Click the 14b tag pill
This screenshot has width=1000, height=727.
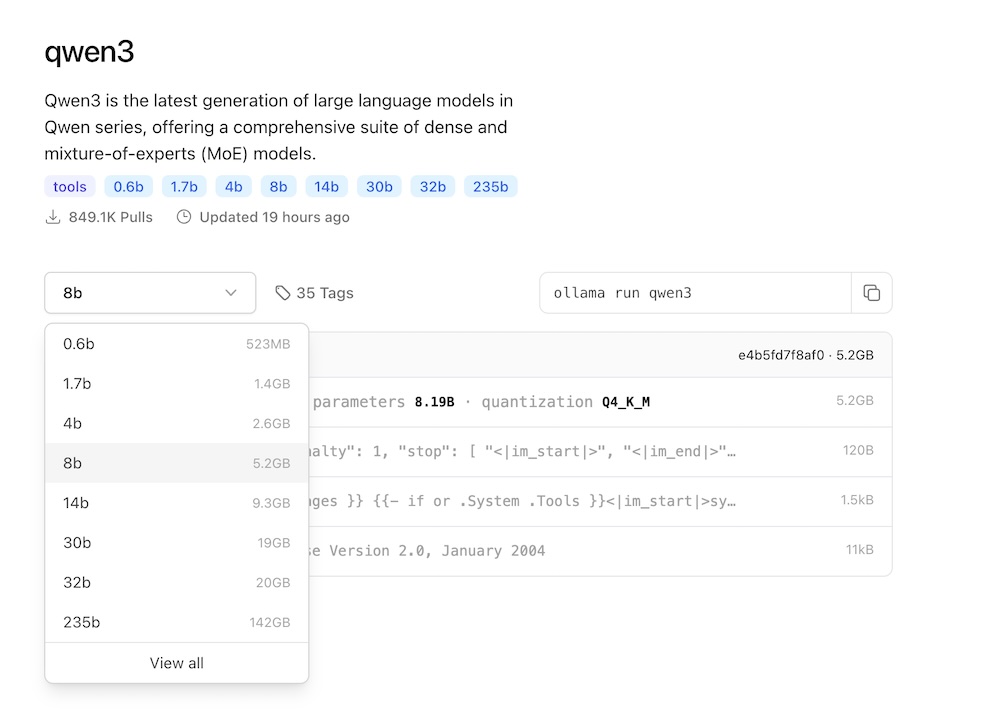click(326, 186)
